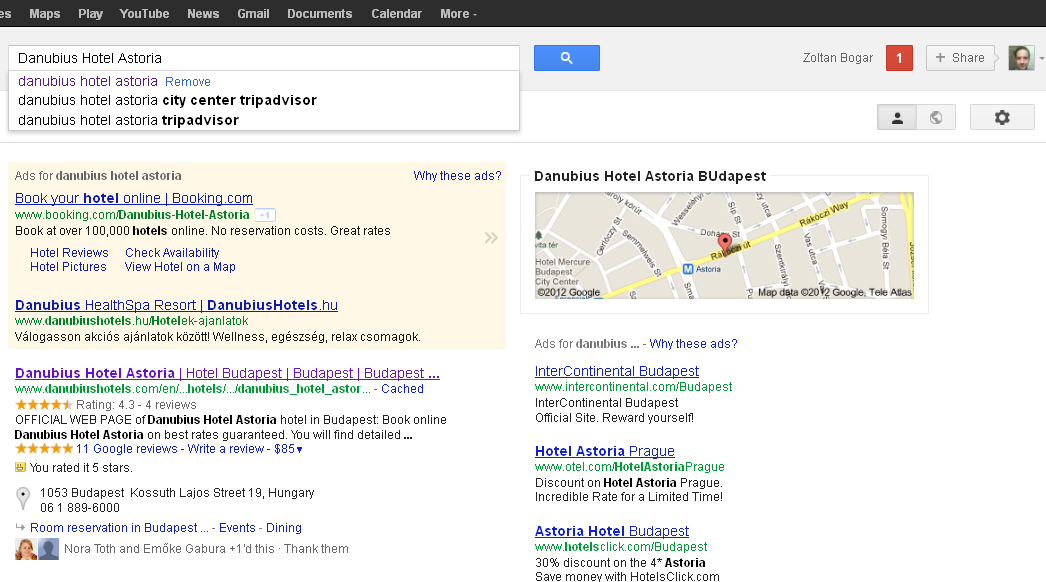Click the blue search magnifier button
The image size is (1046, 582).
(x=566, y=58)
